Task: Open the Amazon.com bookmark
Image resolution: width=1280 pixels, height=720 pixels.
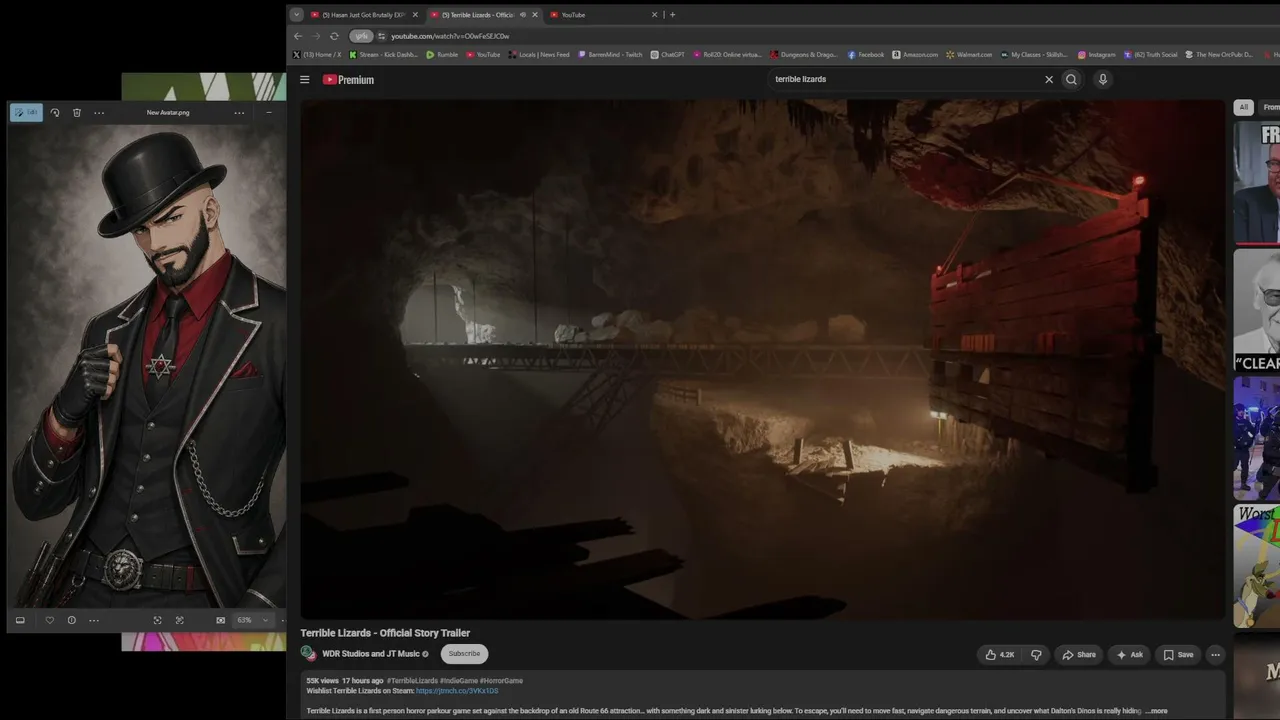Action: point(915,55)
